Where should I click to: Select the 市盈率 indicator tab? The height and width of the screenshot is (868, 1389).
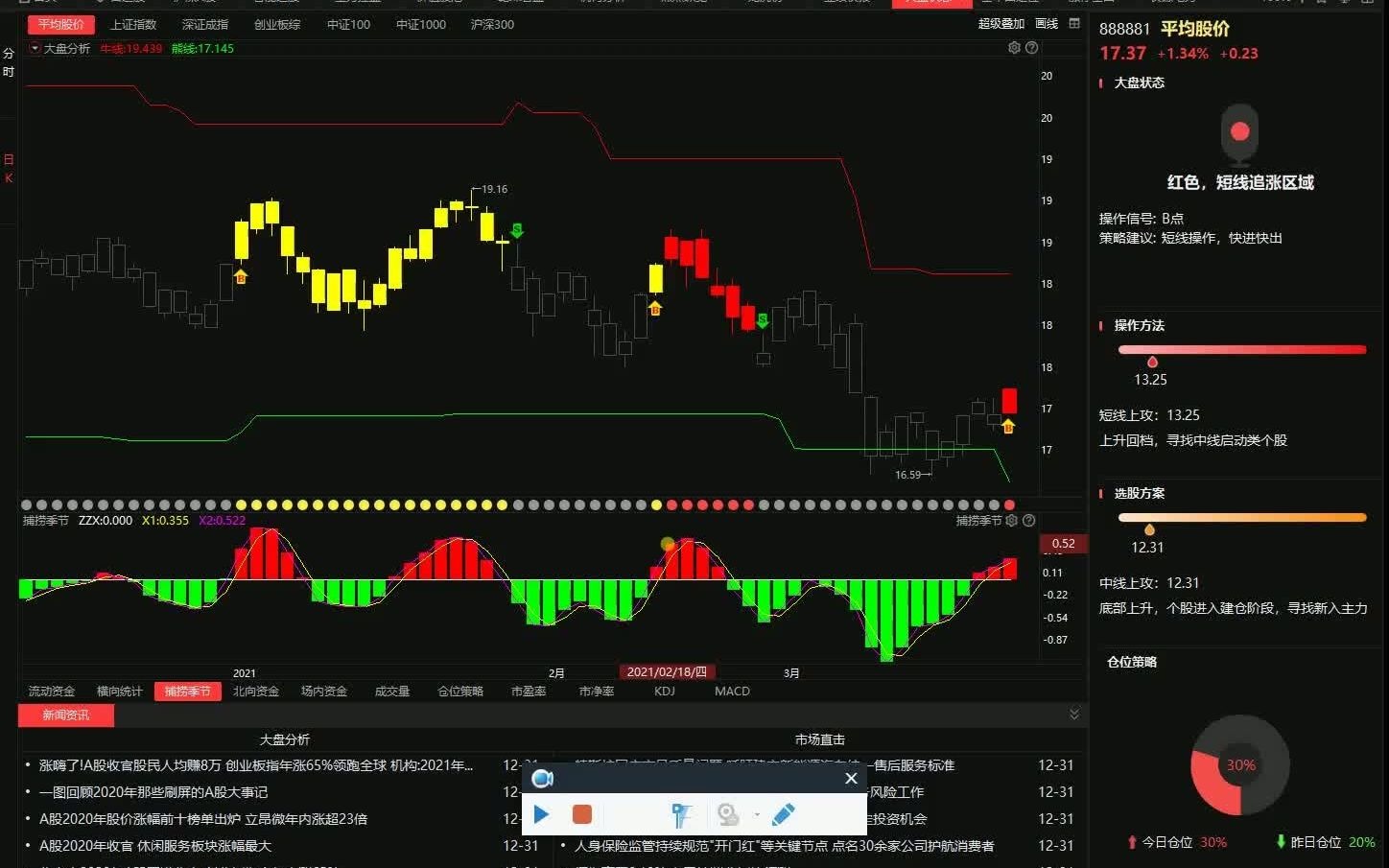(529, 691)
